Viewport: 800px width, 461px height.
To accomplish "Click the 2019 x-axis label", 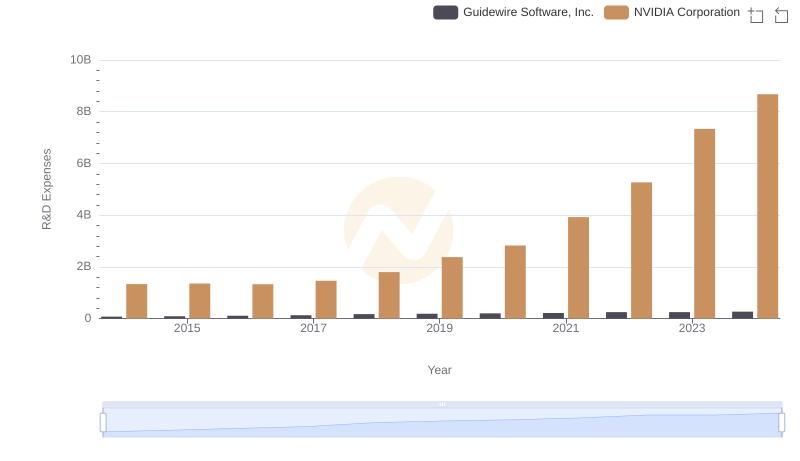I will [439, 328].
